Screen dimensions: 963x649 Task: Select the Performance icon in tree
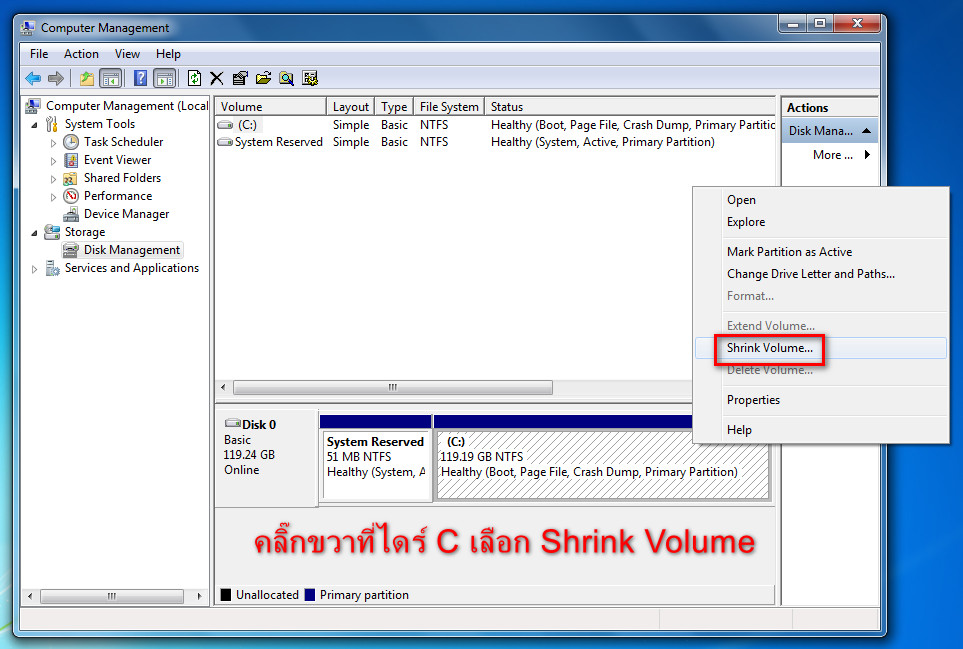(71, 196)
